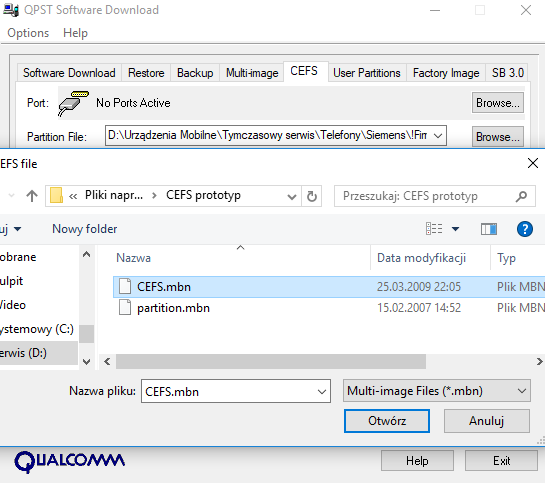Click the folder icon in address bar

56,195
